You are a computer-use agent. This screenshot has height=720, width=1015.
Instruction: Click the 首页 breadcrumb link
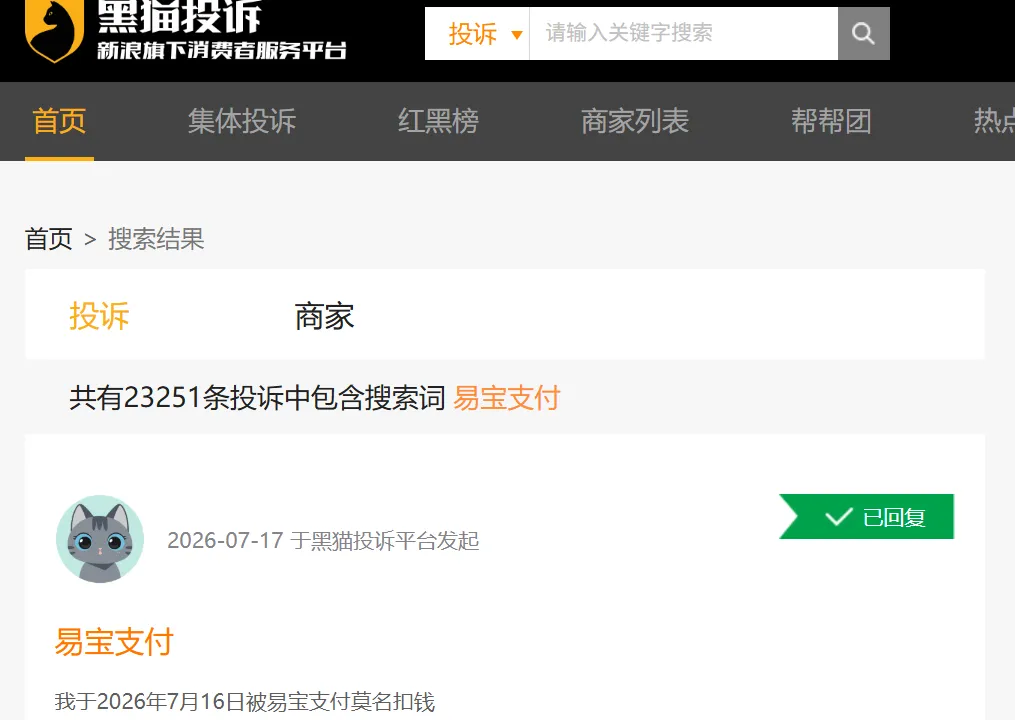click(x=49, y=239)
